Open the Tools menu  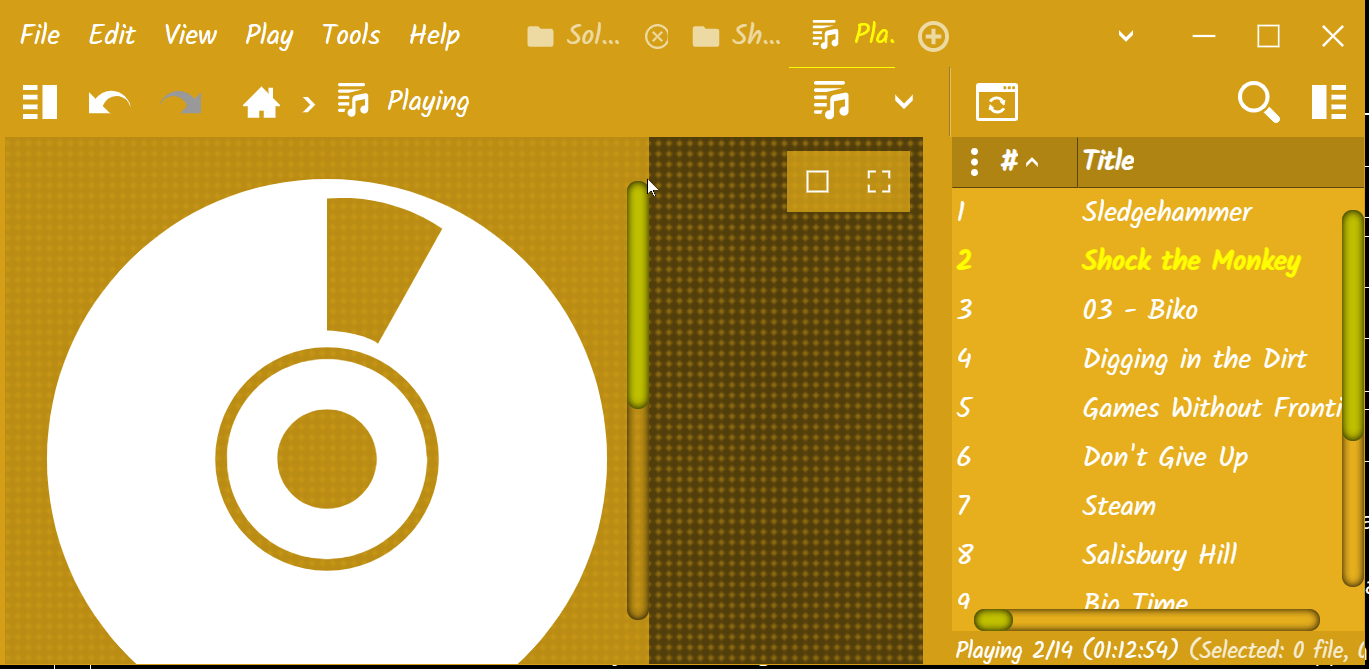[351, 36]
